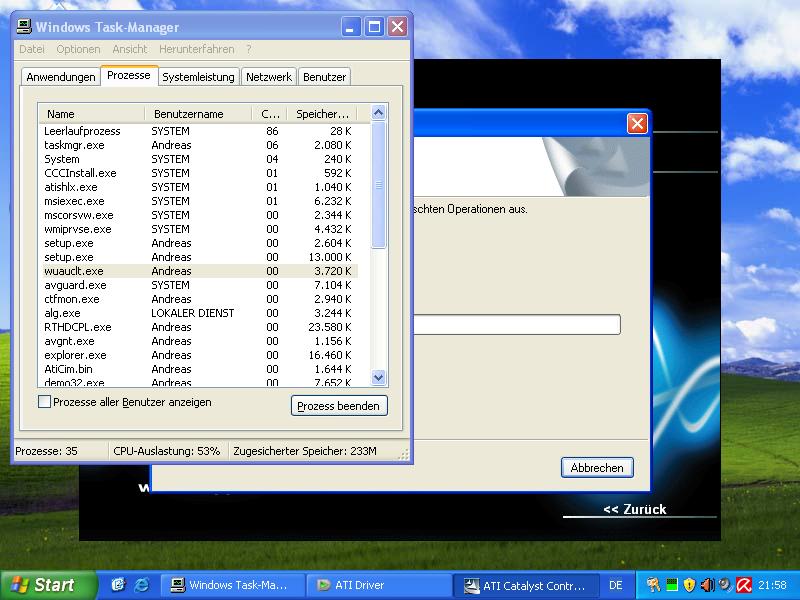The image size is (800, 600).
Task: Click the process list scroll-down arrow
Action: click(378, 378)
